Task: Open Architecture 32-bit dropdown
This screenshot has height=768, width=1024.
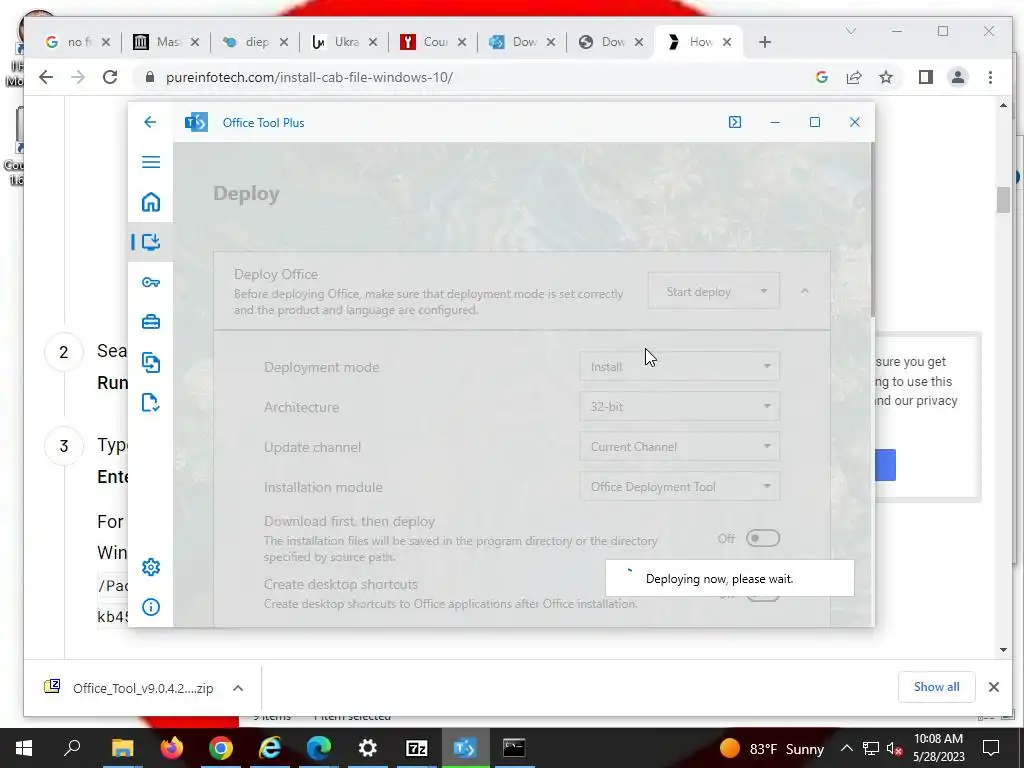Action: 679,406
